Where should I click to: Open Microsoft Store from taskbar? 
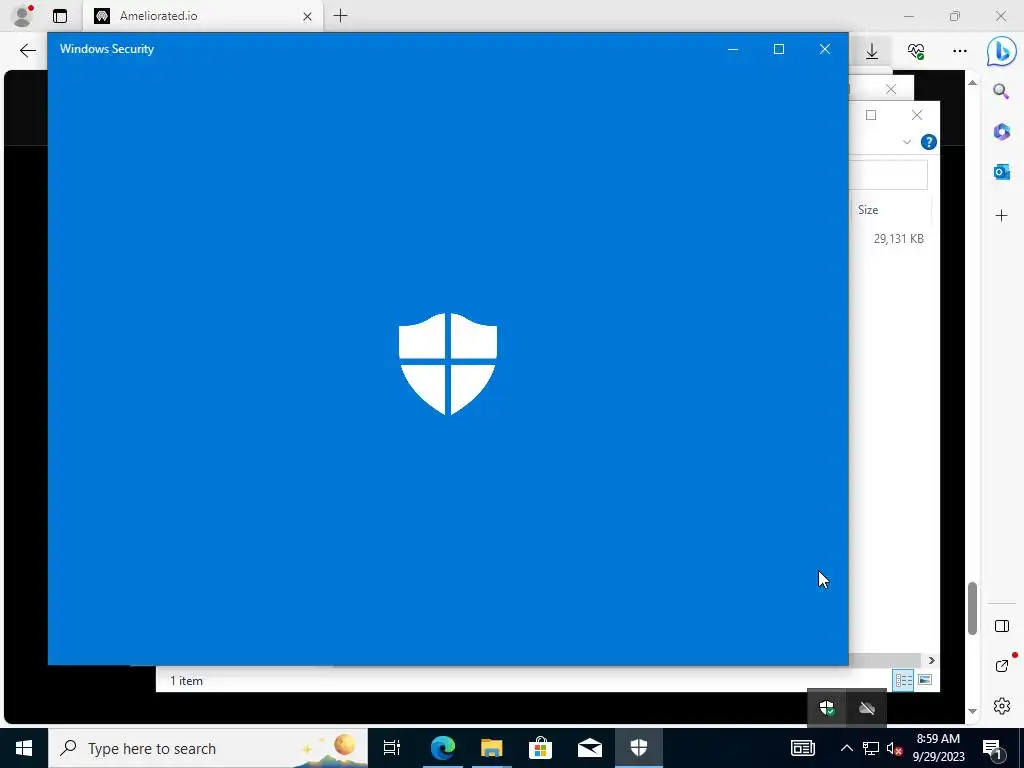click(540, 748)
